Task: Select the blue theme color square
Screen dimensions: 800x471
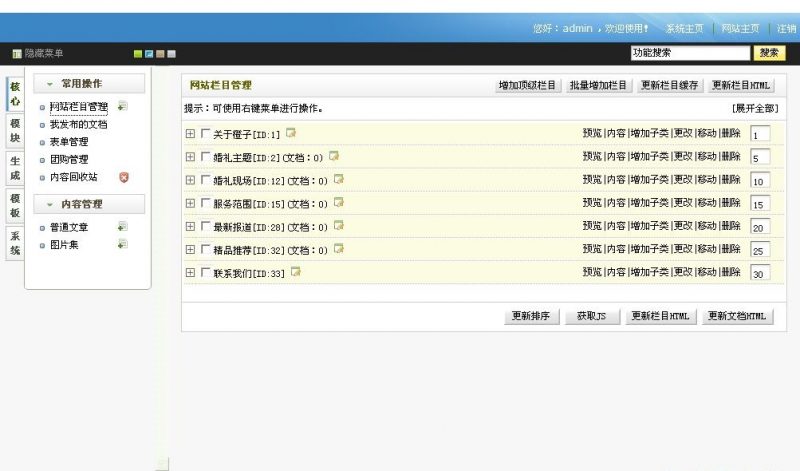Action: click(149, 54)
